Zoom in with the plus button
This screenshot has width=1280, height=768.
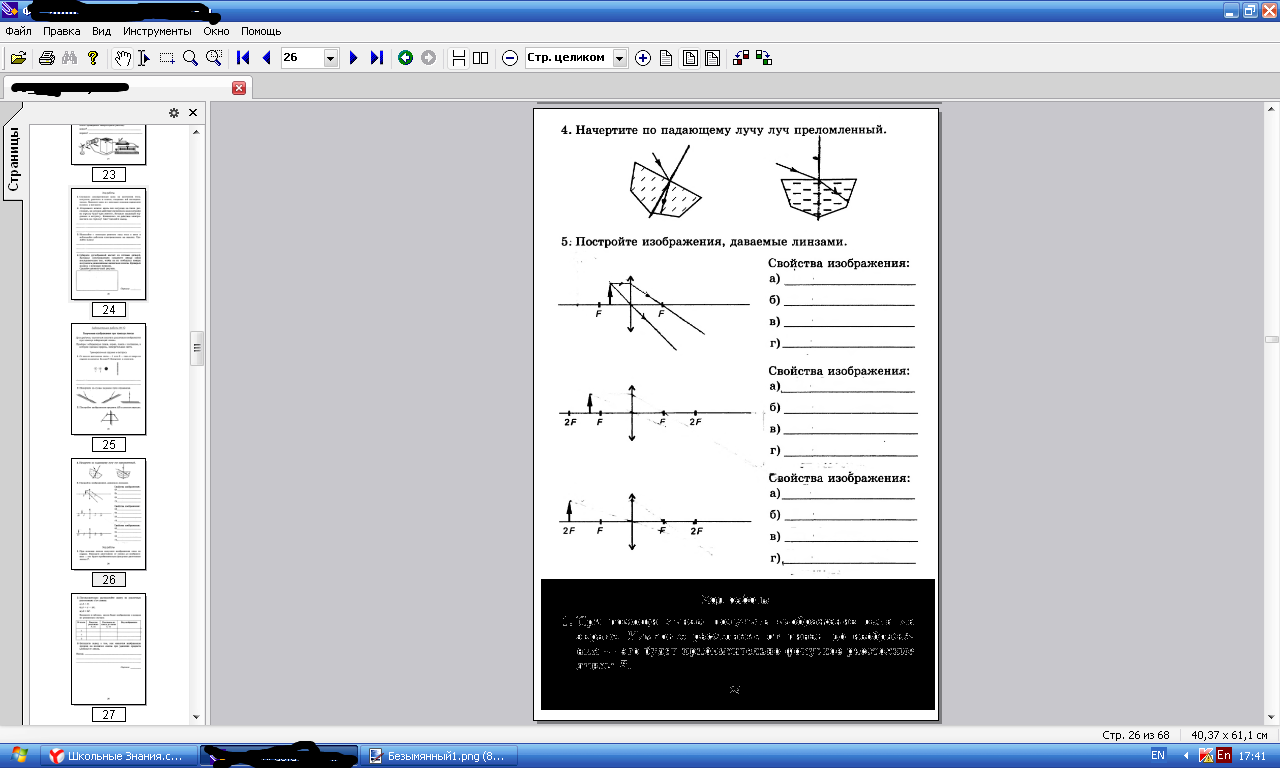pyautogui.click(x=643, y=58)
